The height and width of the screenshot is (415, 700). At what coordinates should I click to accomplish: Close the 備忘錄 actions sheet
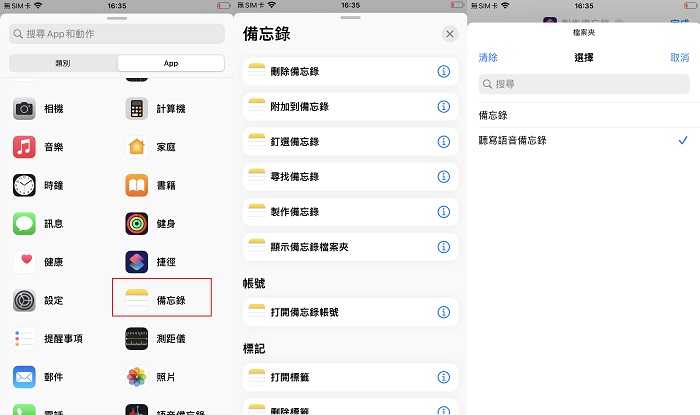(x=450, y=34)
